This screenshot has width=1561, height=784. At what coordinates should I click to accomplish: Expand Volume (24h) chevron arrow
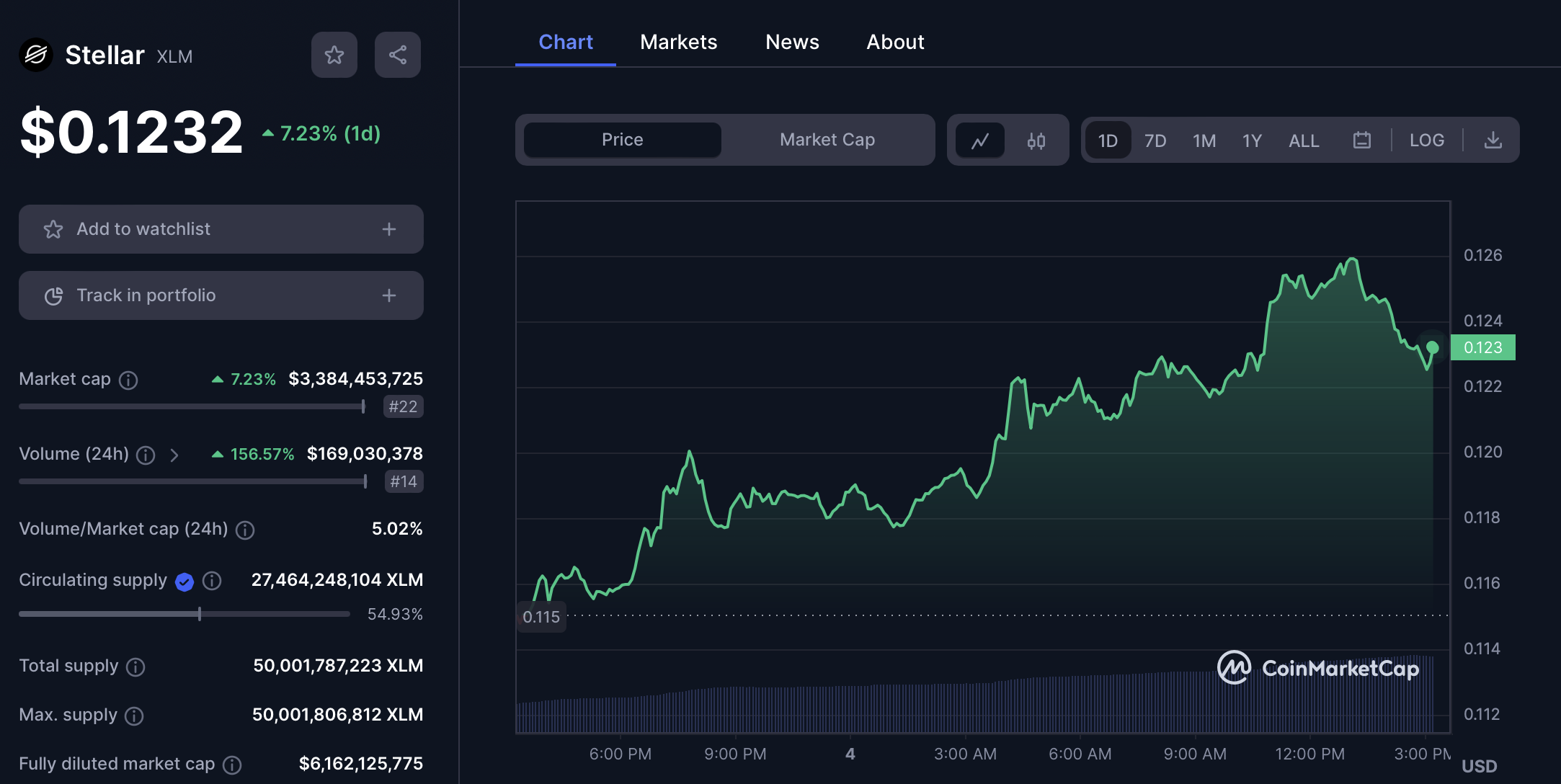pyautogui.click(x=174, y=455)
